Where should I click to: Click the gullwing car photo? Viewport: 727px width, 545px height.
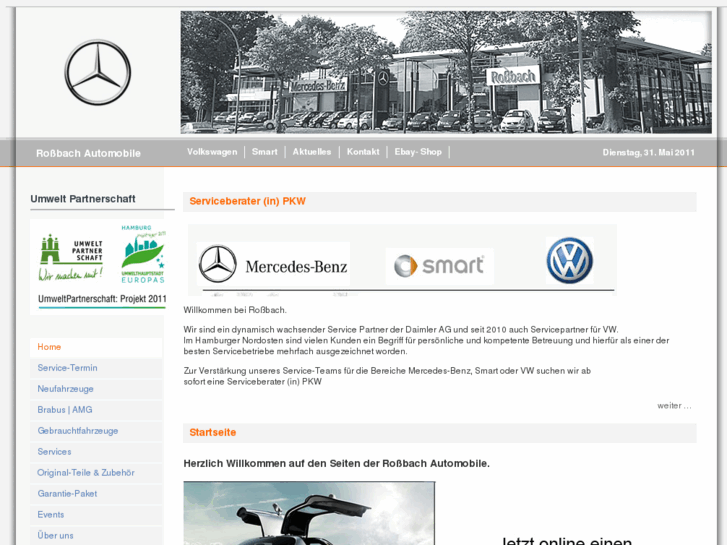coord(309,513)
